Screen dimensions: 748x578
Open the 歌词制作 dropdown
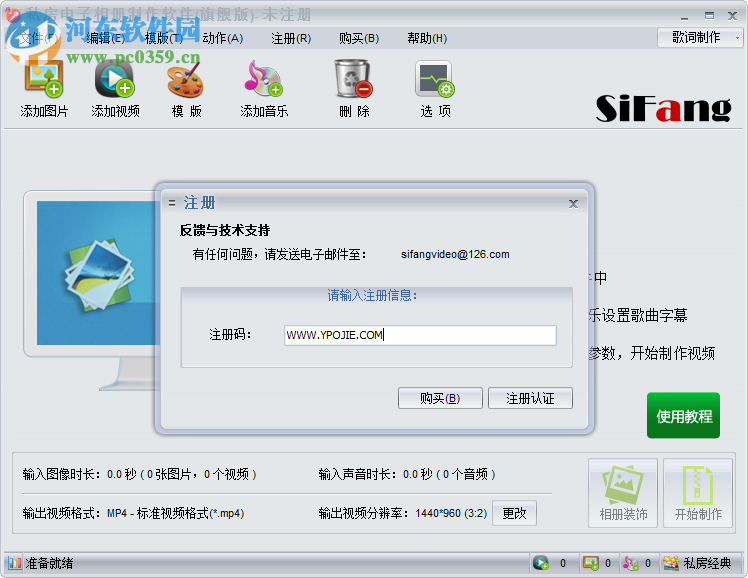pos(700,38)
